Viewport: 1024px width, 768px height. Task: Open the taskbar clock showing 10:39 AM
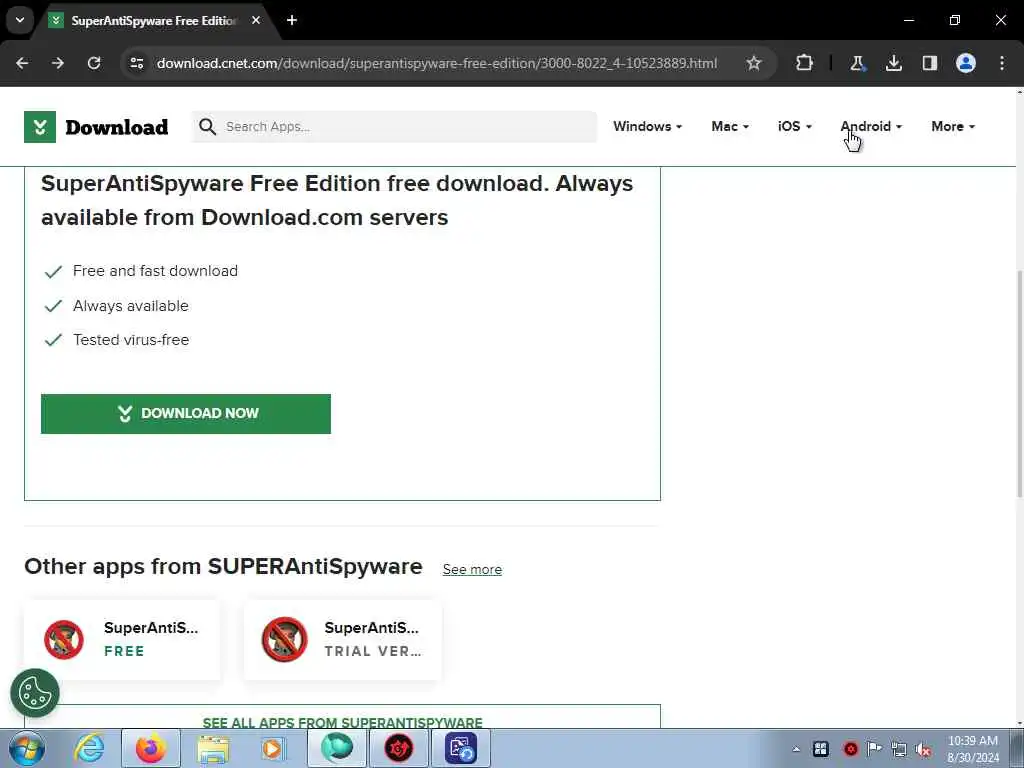click(972, 749)
